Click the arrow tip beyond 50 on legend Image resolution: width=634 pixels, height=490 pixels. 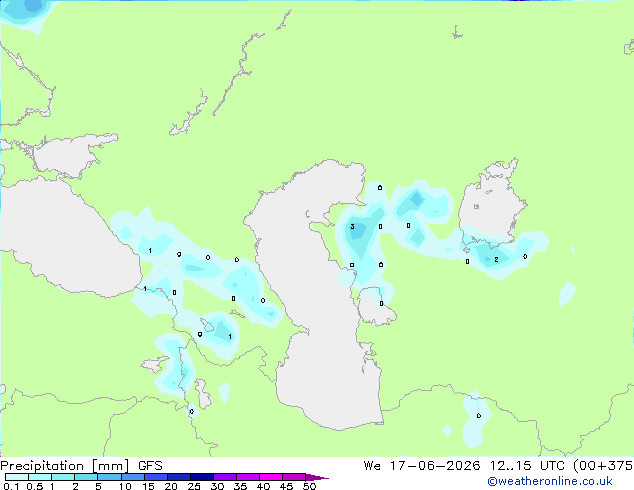click(317, 477)
